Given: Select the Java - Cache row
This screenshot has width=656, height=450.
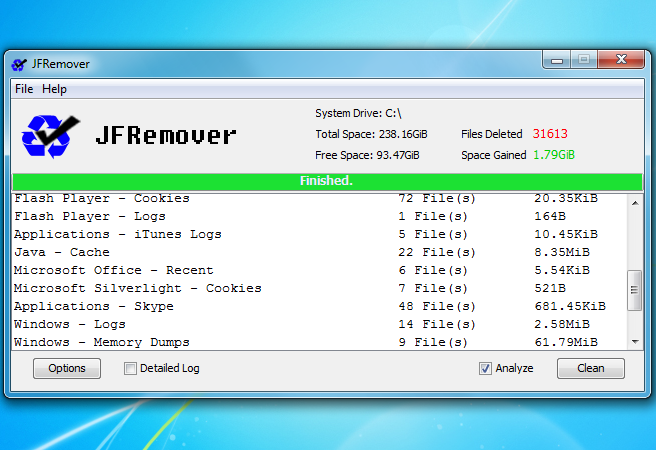Looking at the screenshot, I should coord(320,253).
